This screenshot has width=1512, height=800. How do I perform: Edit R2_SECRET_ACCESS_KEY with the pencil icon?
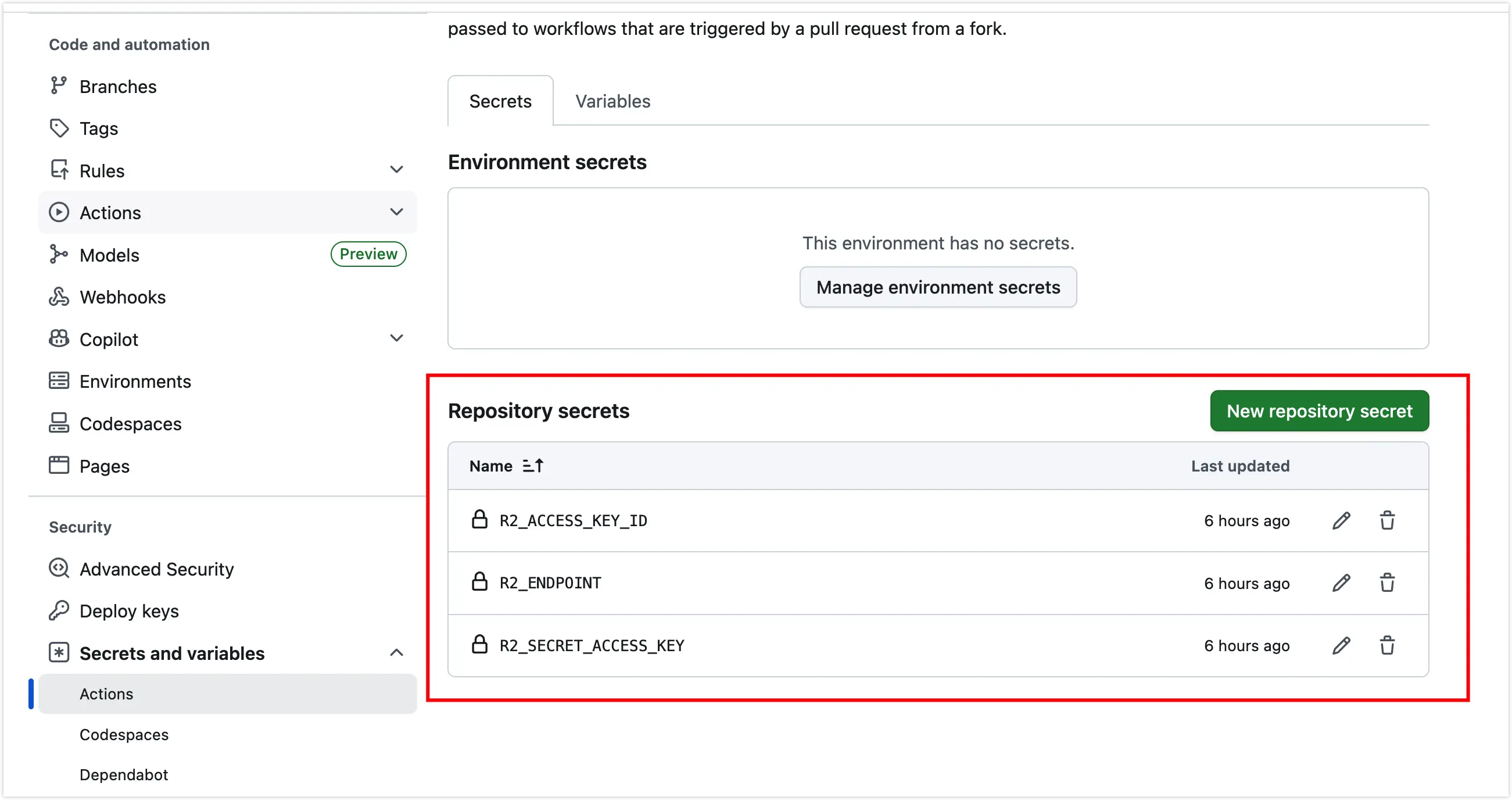pyautogui.click(x=1341, y=645)
